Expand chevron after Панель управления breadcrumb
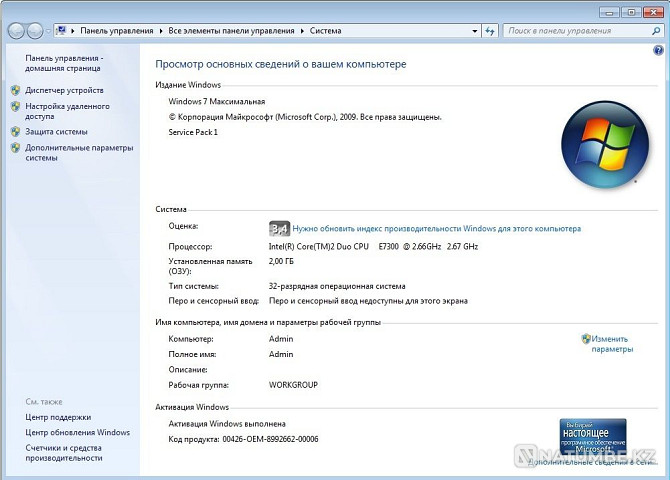This screenshot has width=670, height=480. (x=161, y=31)
